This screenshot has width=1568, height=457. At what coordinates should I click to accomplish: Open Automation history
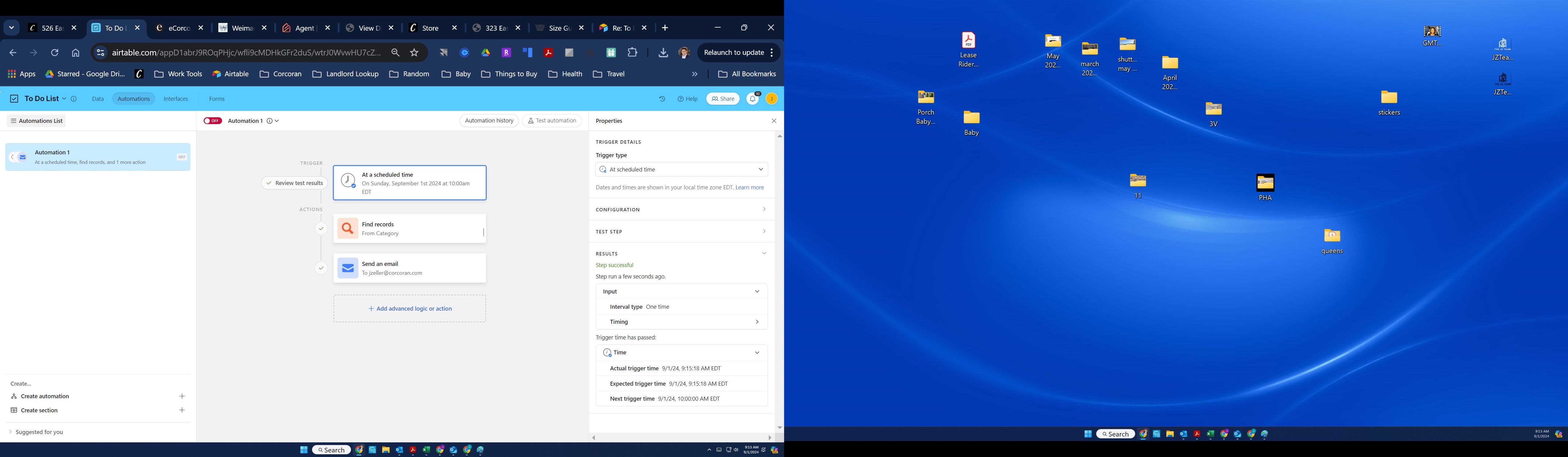[x=489, y=120]
